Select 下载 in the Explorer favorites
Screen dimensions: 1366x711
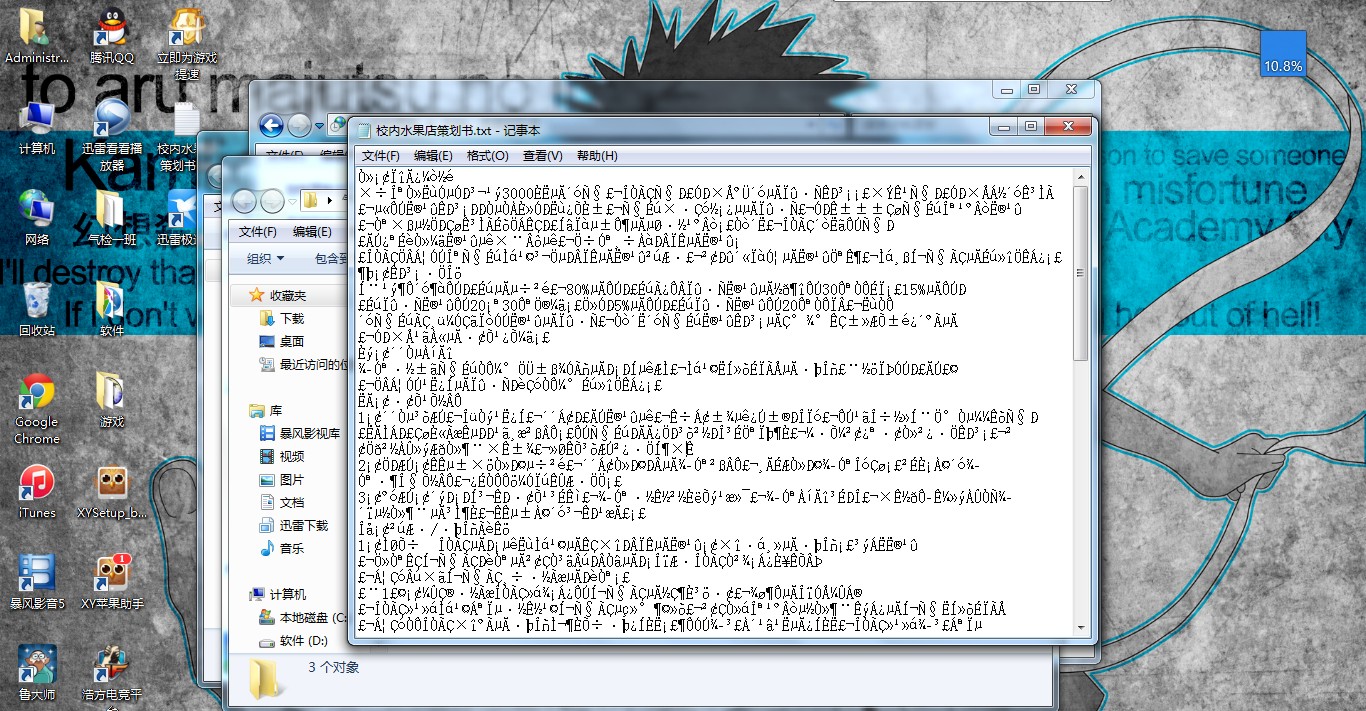coord(291,318)
